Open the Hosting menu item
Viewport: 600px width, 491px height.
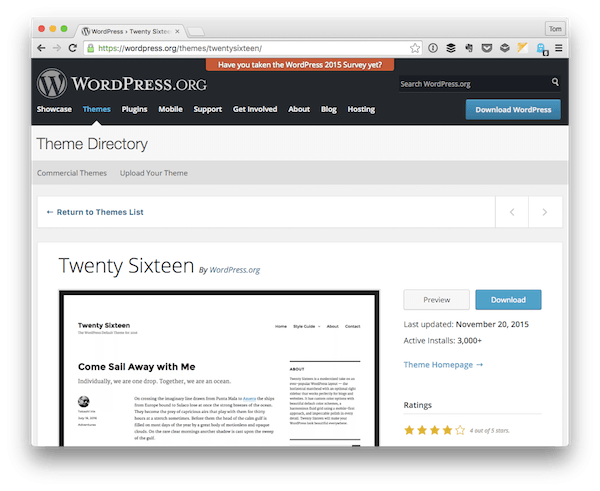[361, 109]
